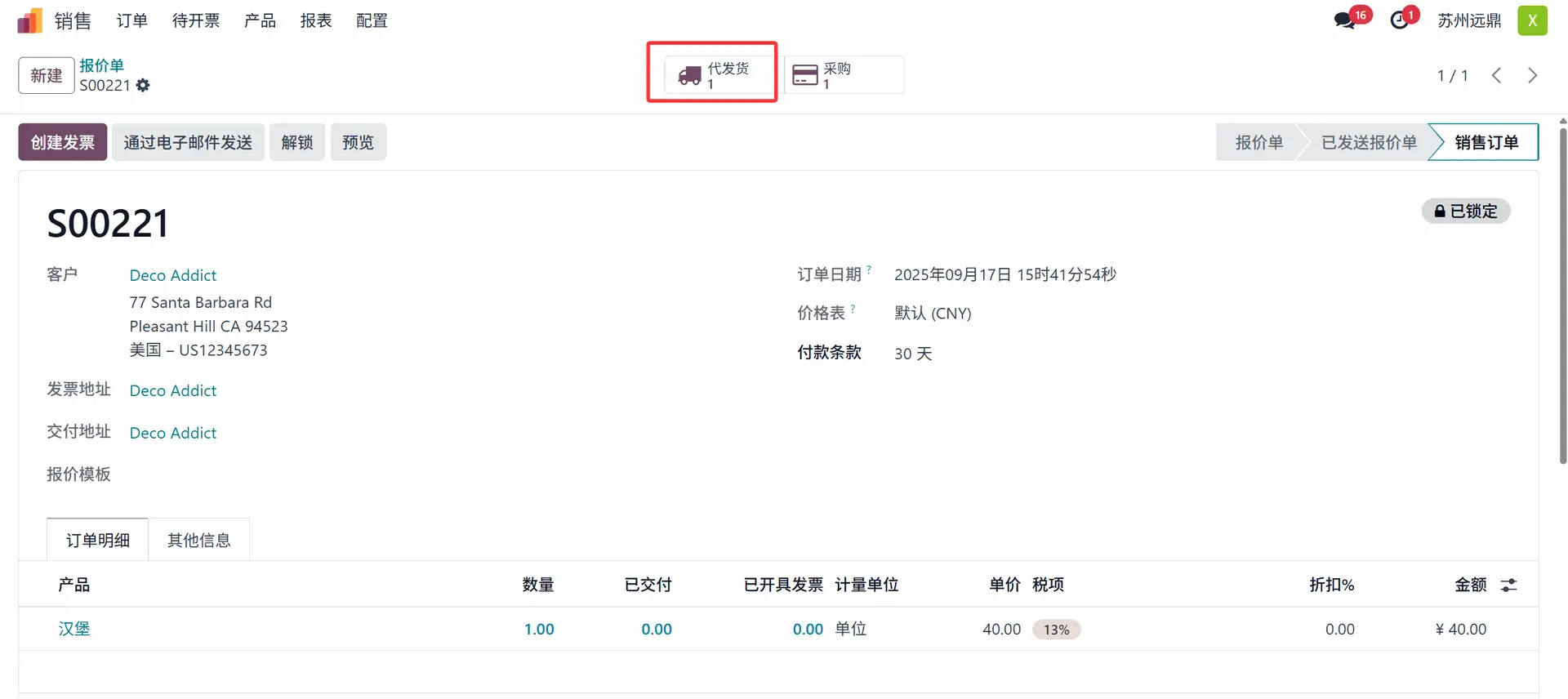The width and height of the screenshot is (1568, 699).
Task: Click the 13% tax tag
Action: tap(1056, 630)
